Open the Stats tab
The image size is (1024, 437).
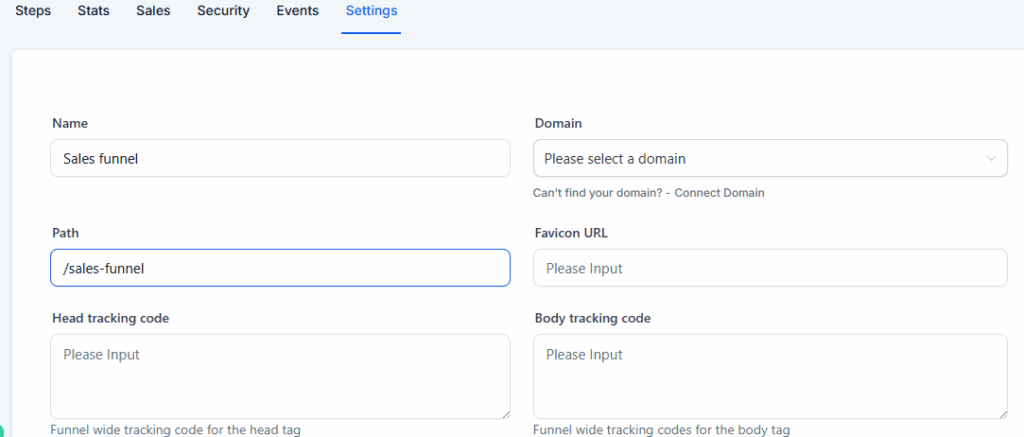coord(93,11)
